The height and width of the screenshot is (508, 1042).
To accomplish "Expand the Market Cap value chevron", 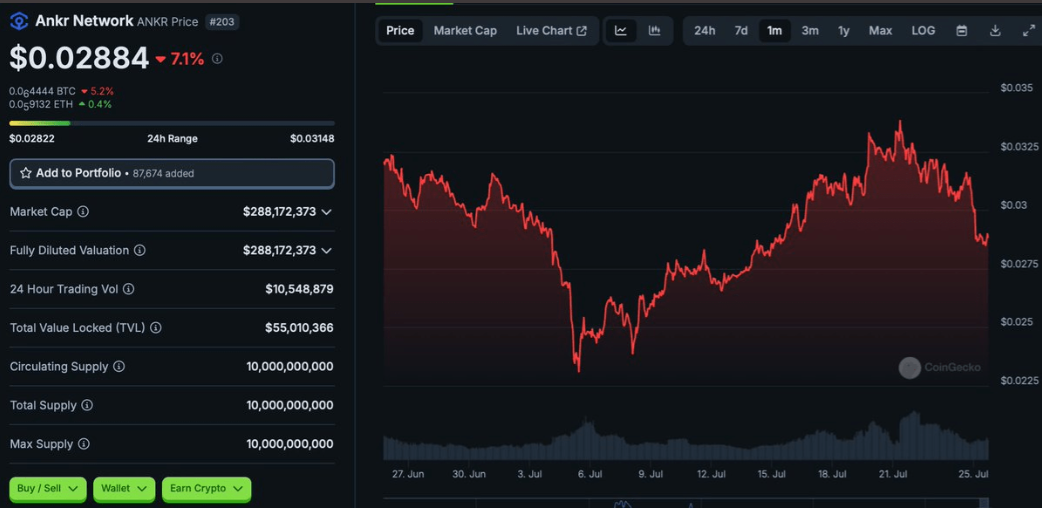I will 326,212.
